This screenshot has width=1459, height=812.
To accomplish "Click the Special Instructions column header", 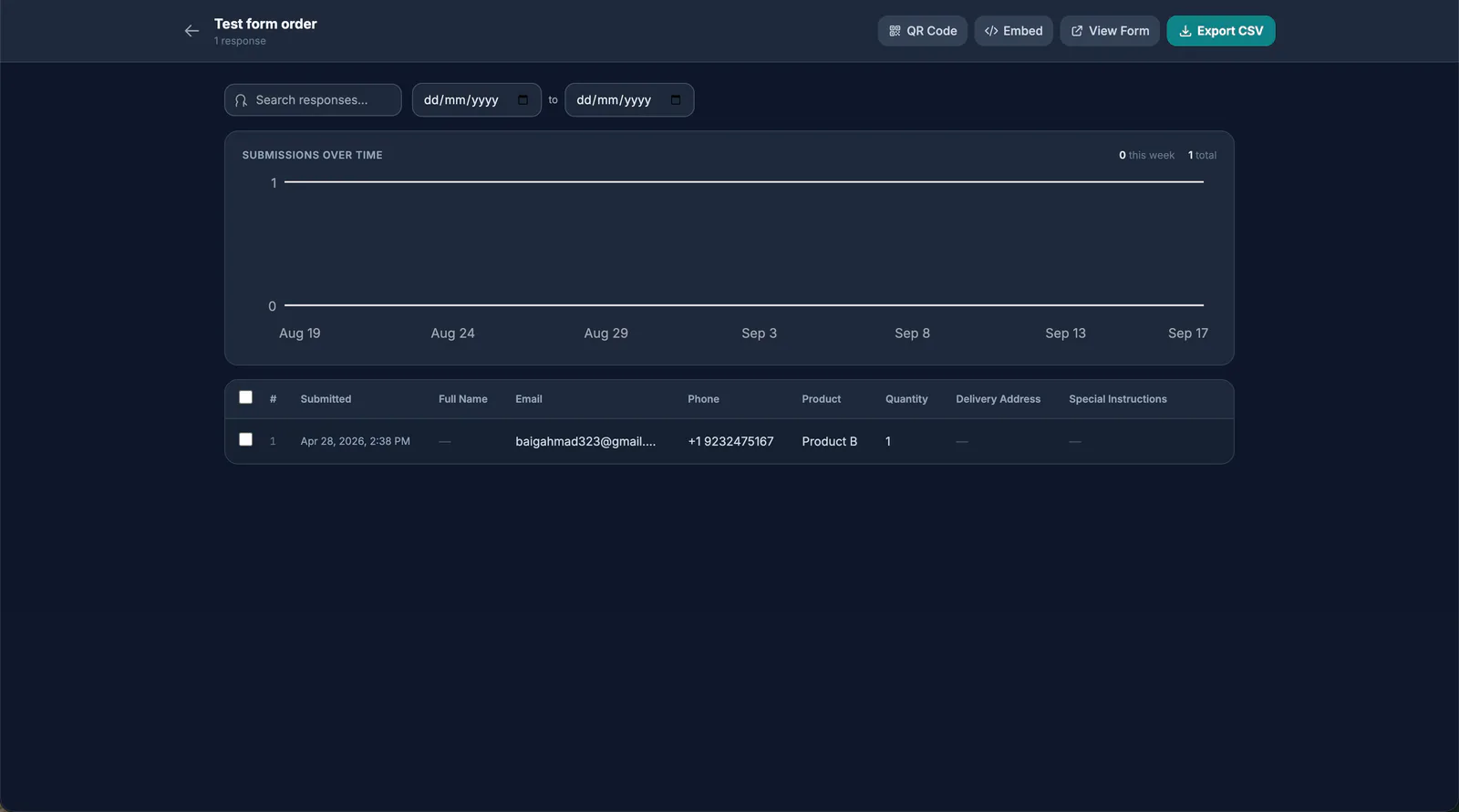I will point(1118,399).
